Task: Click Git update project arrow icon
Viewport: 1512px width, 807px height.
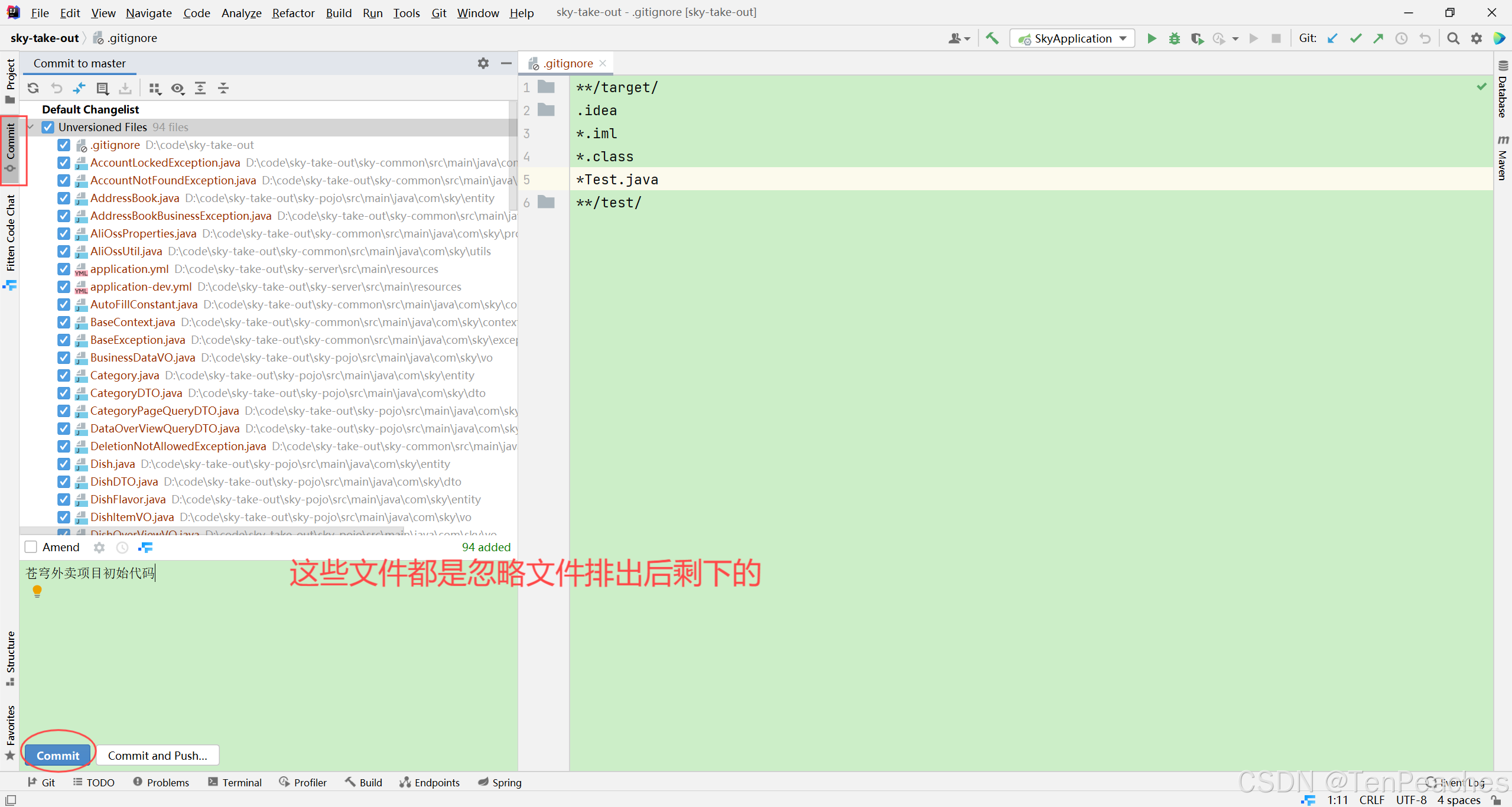Action: 1332,38
